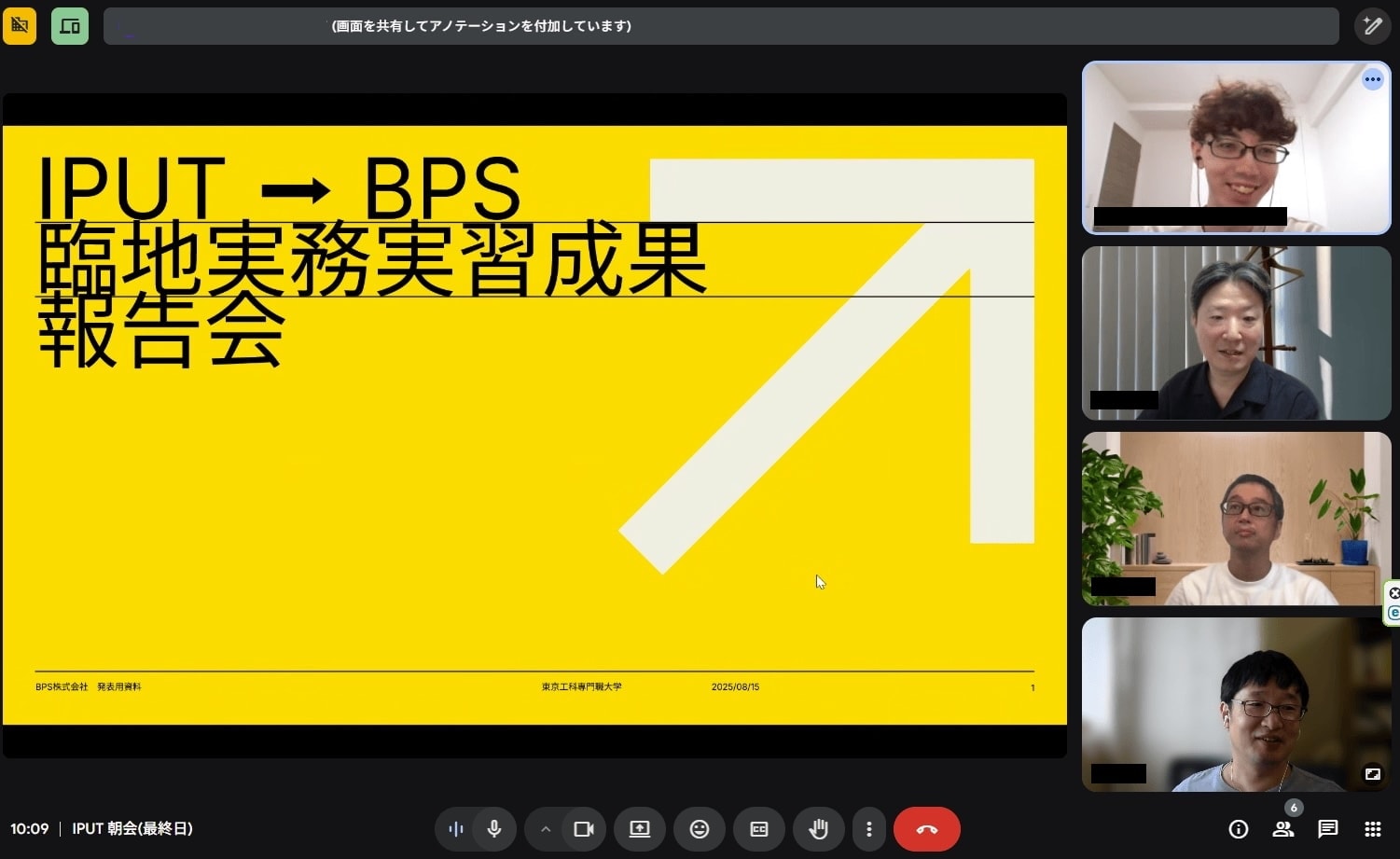Select the bottom participant's video tile

coord(1236,704)
